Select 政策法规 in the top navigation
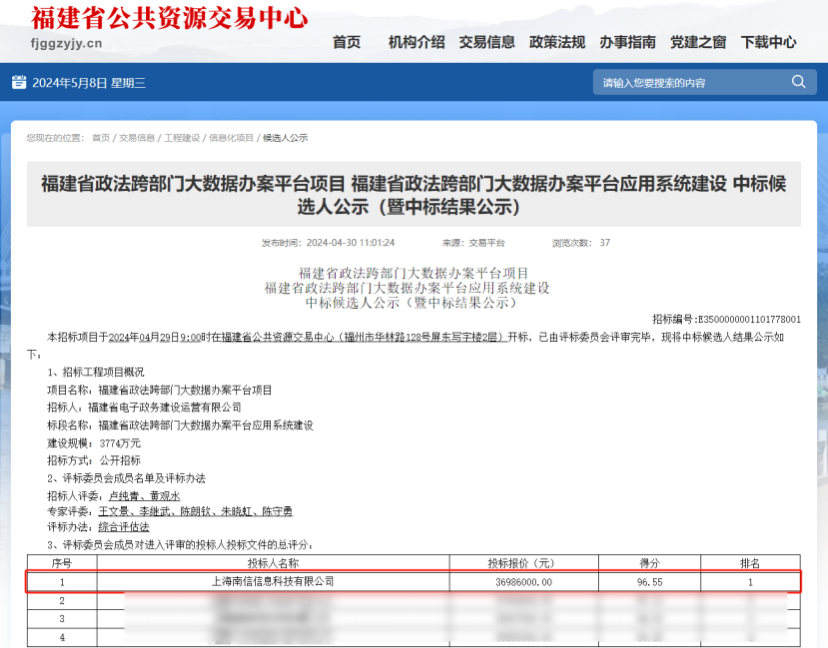The width and height of the screenshot is (828, 648). (x=557, y=42)
